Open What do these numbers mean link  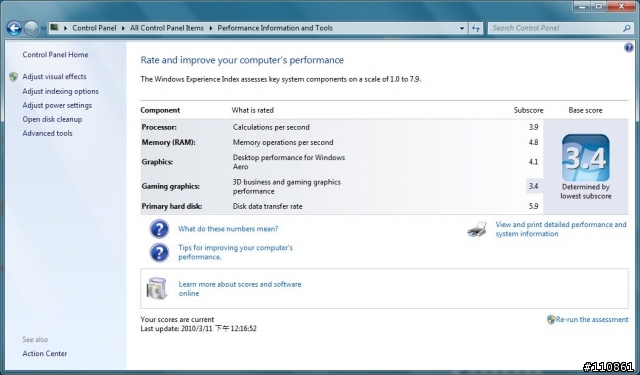pyautogui.click(x=228, y=229)
